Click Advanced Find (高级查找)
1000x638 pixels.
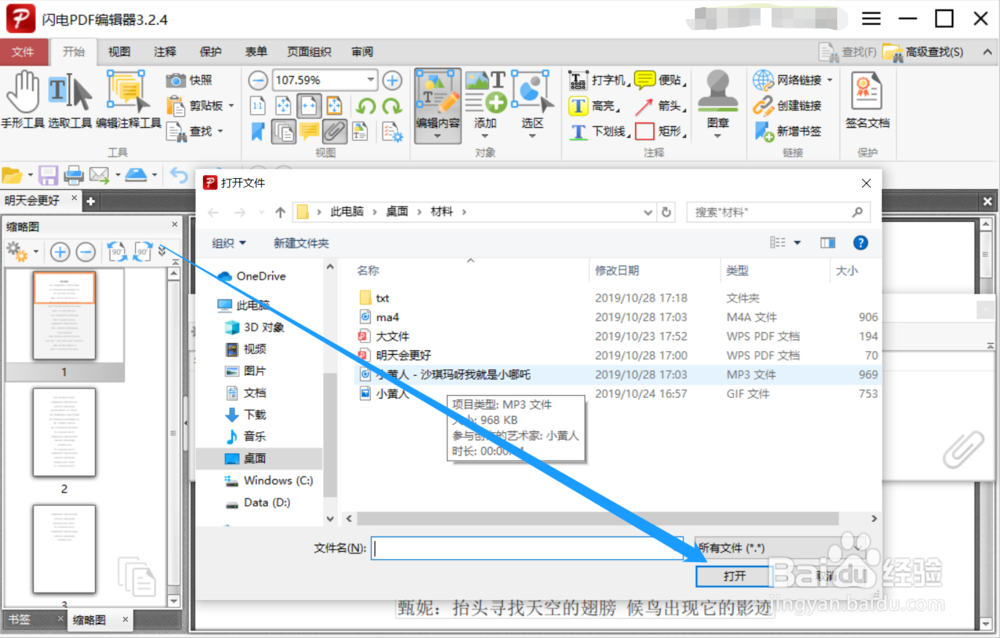pyautogui.click(x=923, y=52)
